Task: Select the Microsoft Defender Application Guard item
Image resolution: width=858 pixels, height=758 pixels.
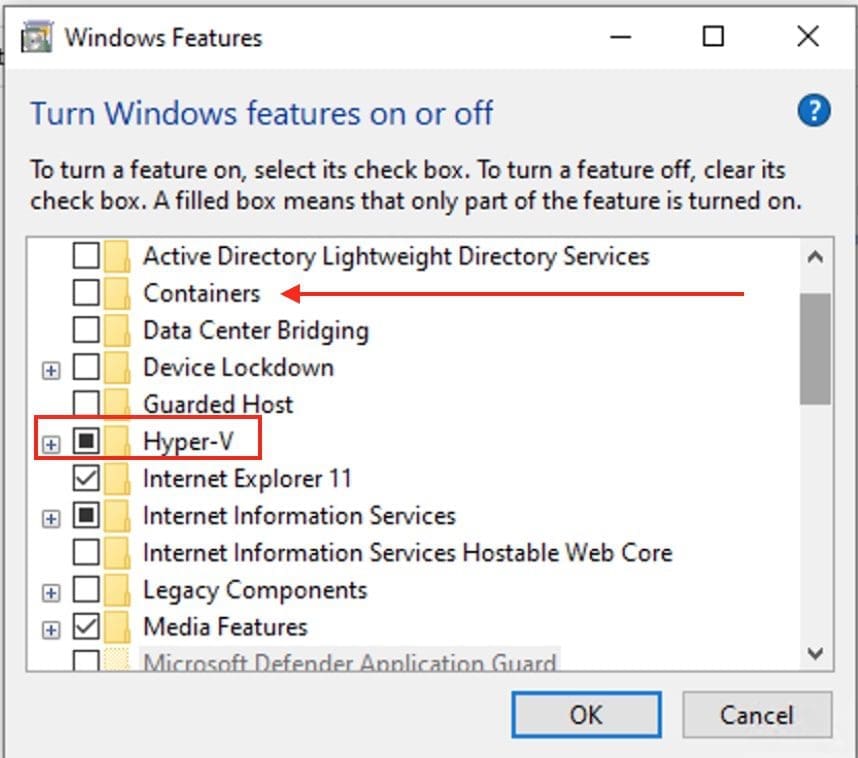Action: point(349,663)
